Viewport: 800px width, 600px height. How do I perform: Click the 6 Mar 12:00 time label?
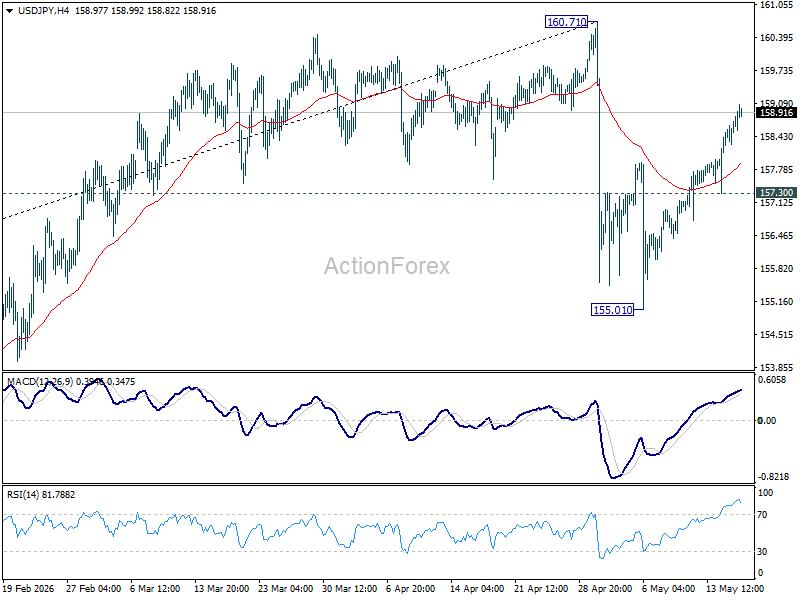tap(155, 588)
